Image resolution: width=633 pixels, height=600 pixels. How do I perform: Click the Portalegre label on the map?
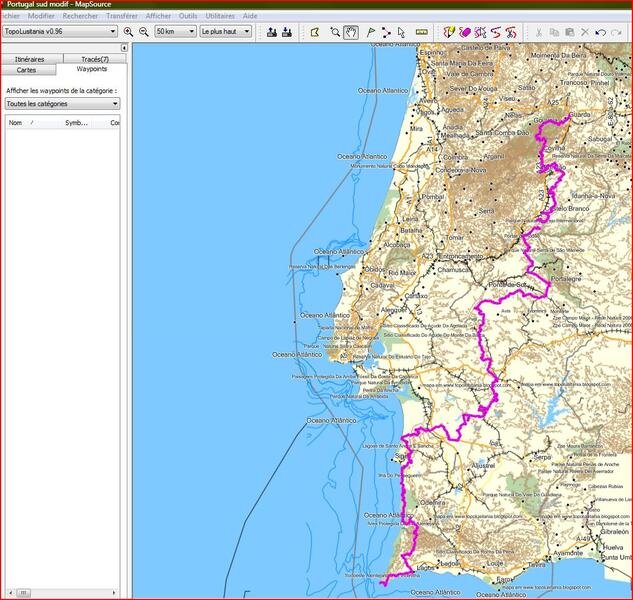coord(566,279)
